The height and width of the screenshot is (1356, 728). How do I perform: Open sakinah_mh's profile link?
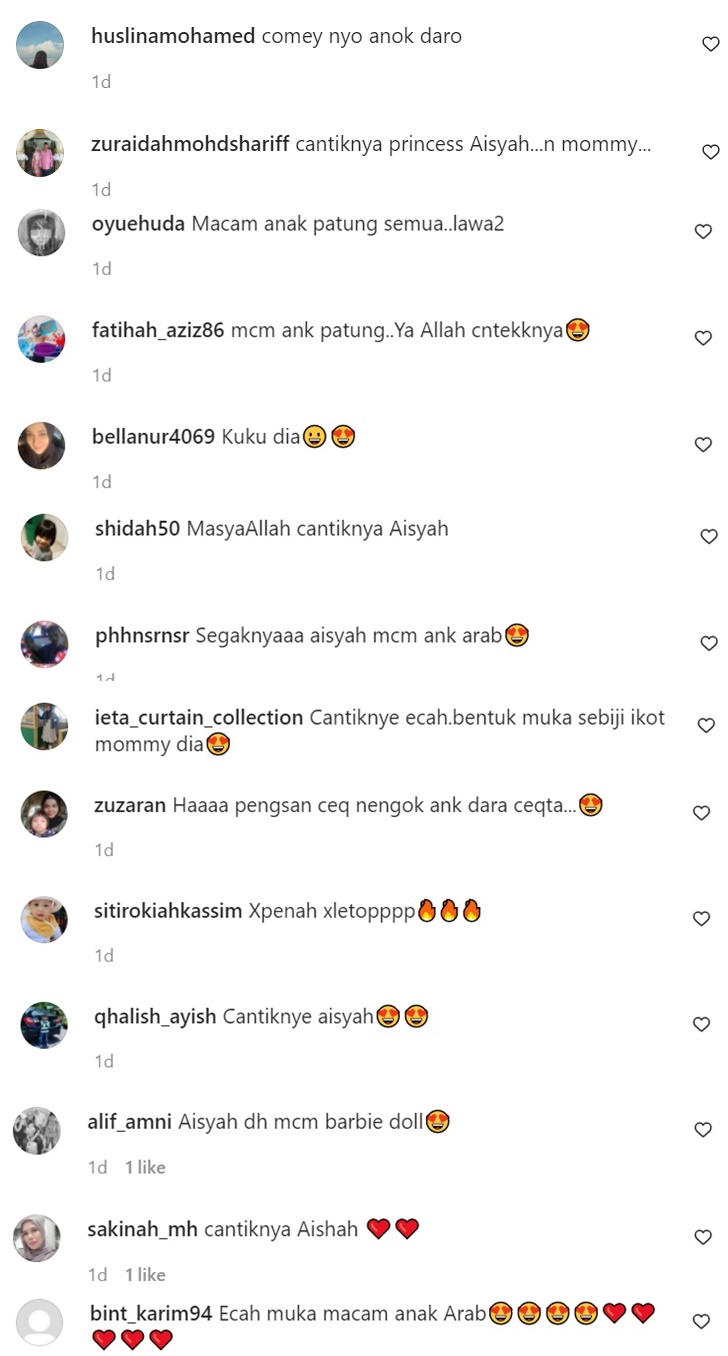[143, 1229]
